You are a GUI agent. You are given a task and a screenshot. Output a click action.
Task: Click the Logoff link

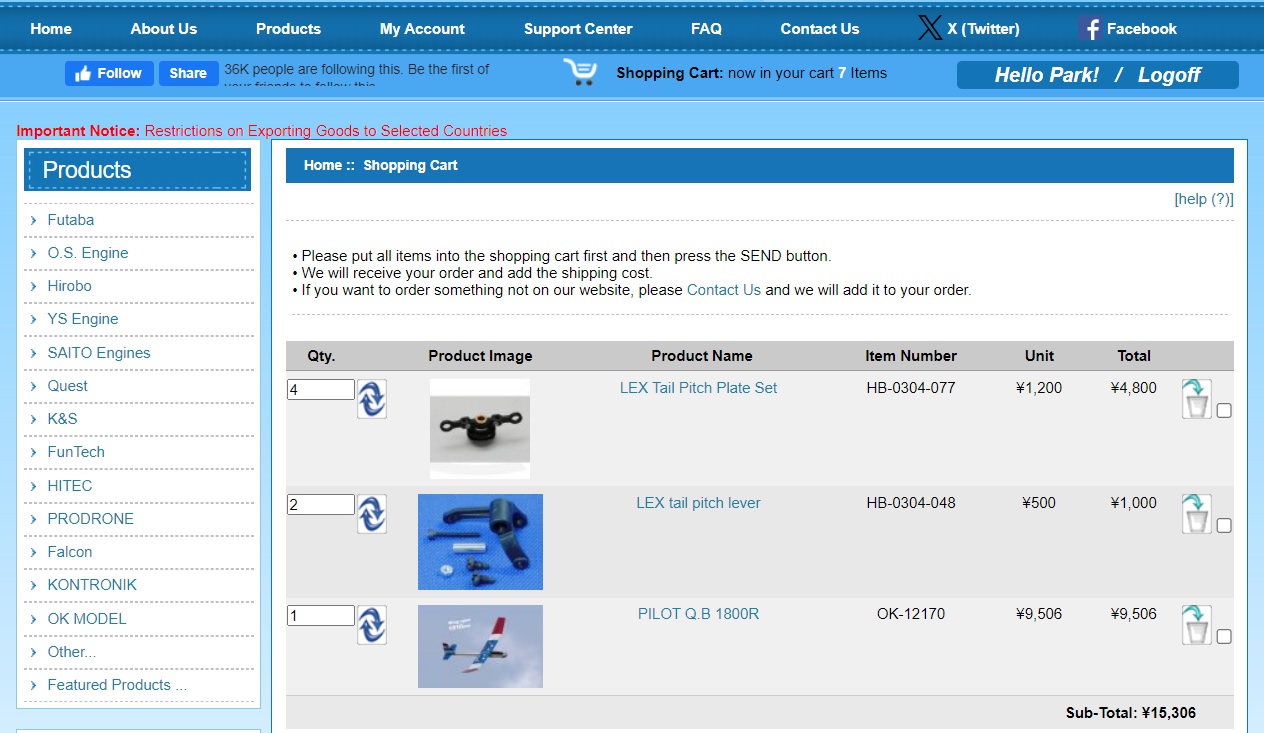[1169, 75]
